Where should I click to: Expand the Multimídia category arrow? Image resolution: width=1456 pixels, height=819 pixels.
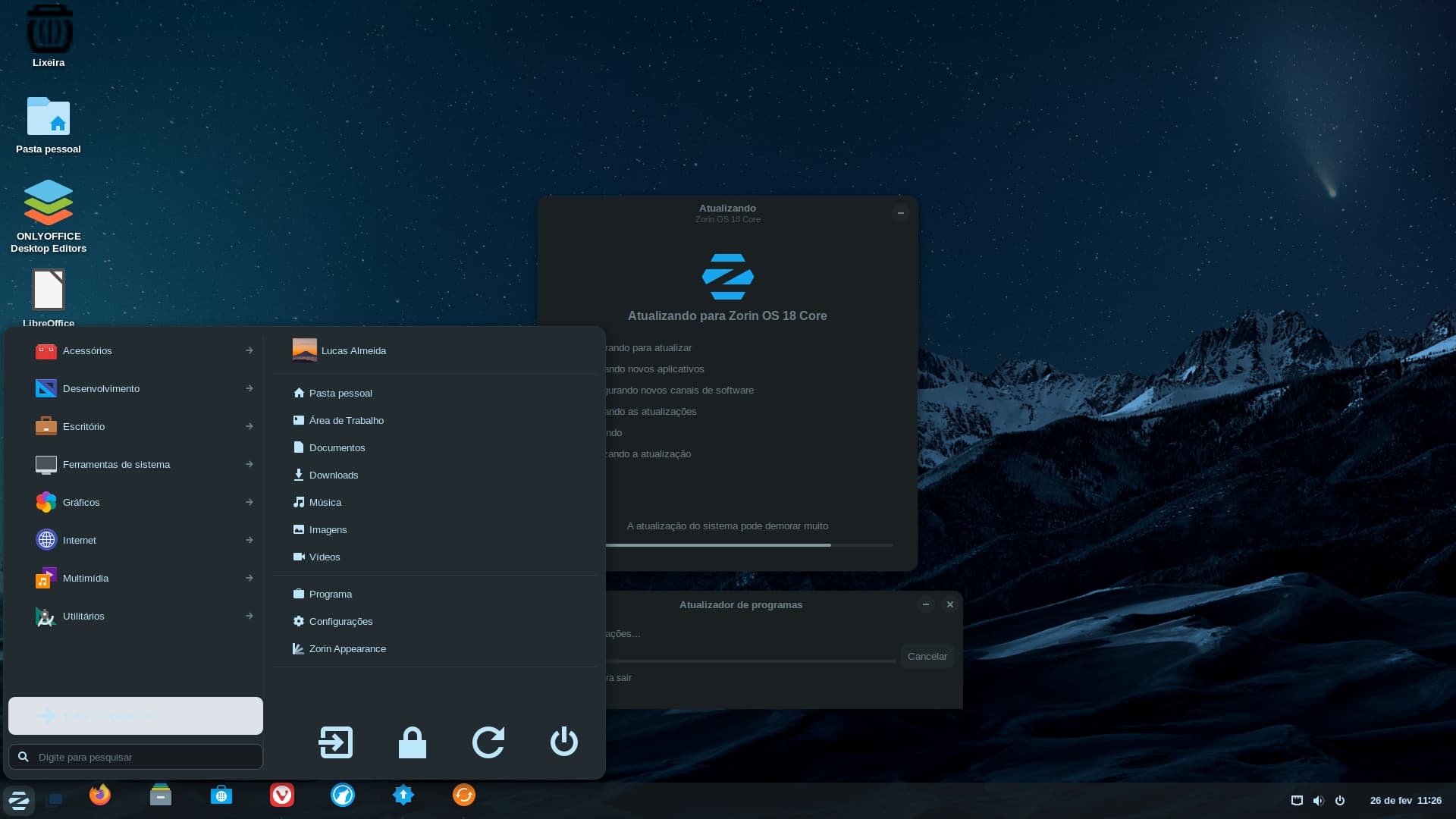click(249, 578)
